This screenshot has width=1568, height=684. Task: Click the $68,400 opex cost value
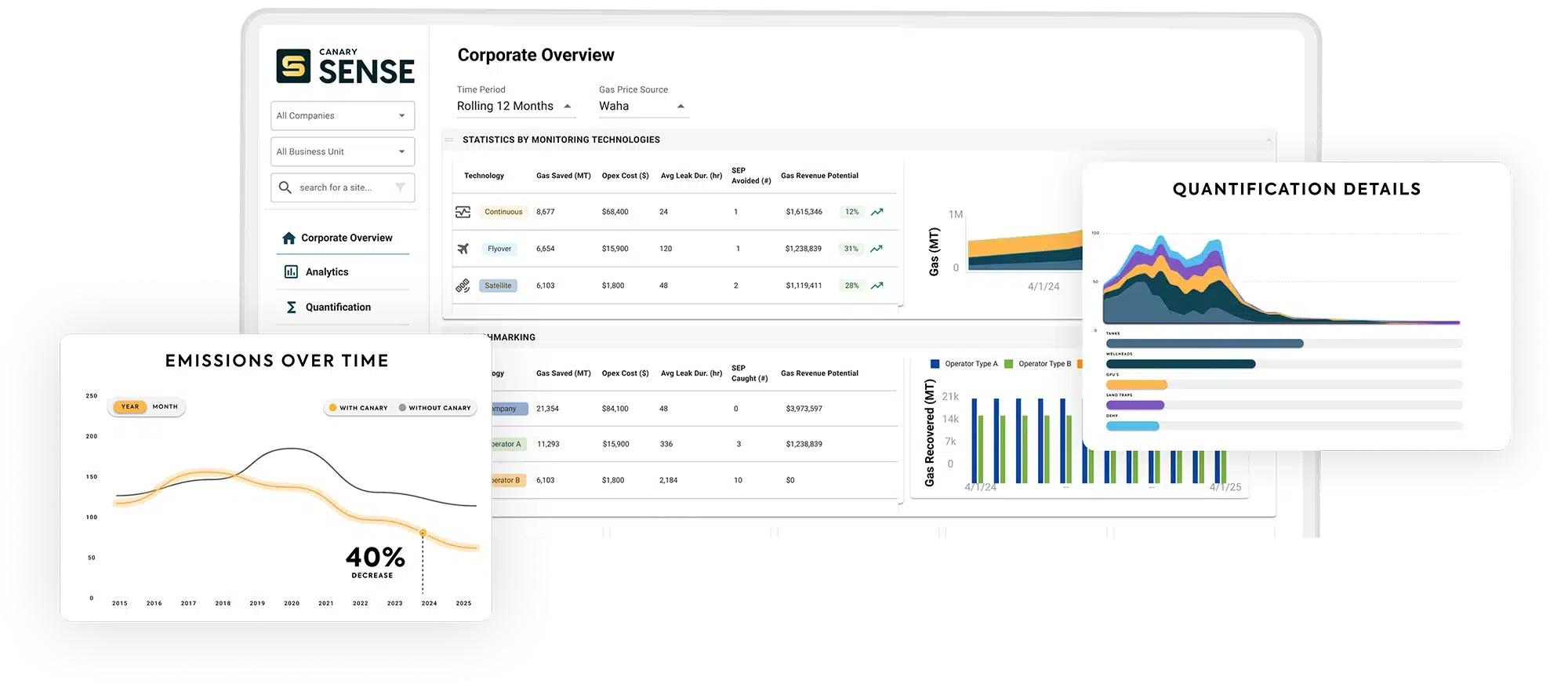[x=615, y=212]
